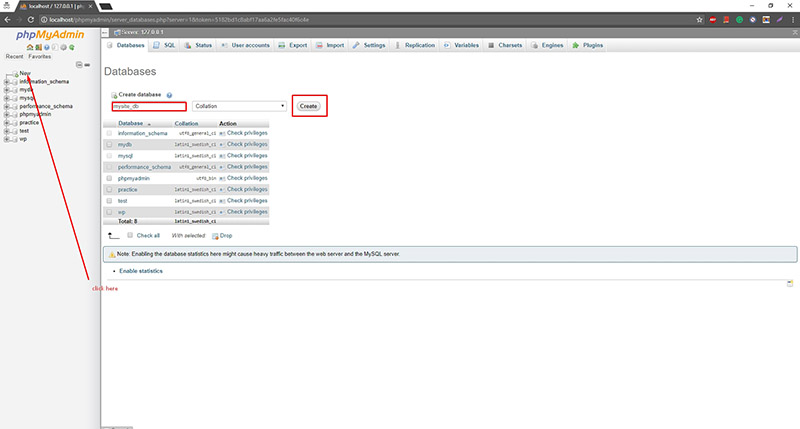The height and width of the screenshot is (429, 800).
Task: Sort by the Database column header
Action: coord(131,123)
